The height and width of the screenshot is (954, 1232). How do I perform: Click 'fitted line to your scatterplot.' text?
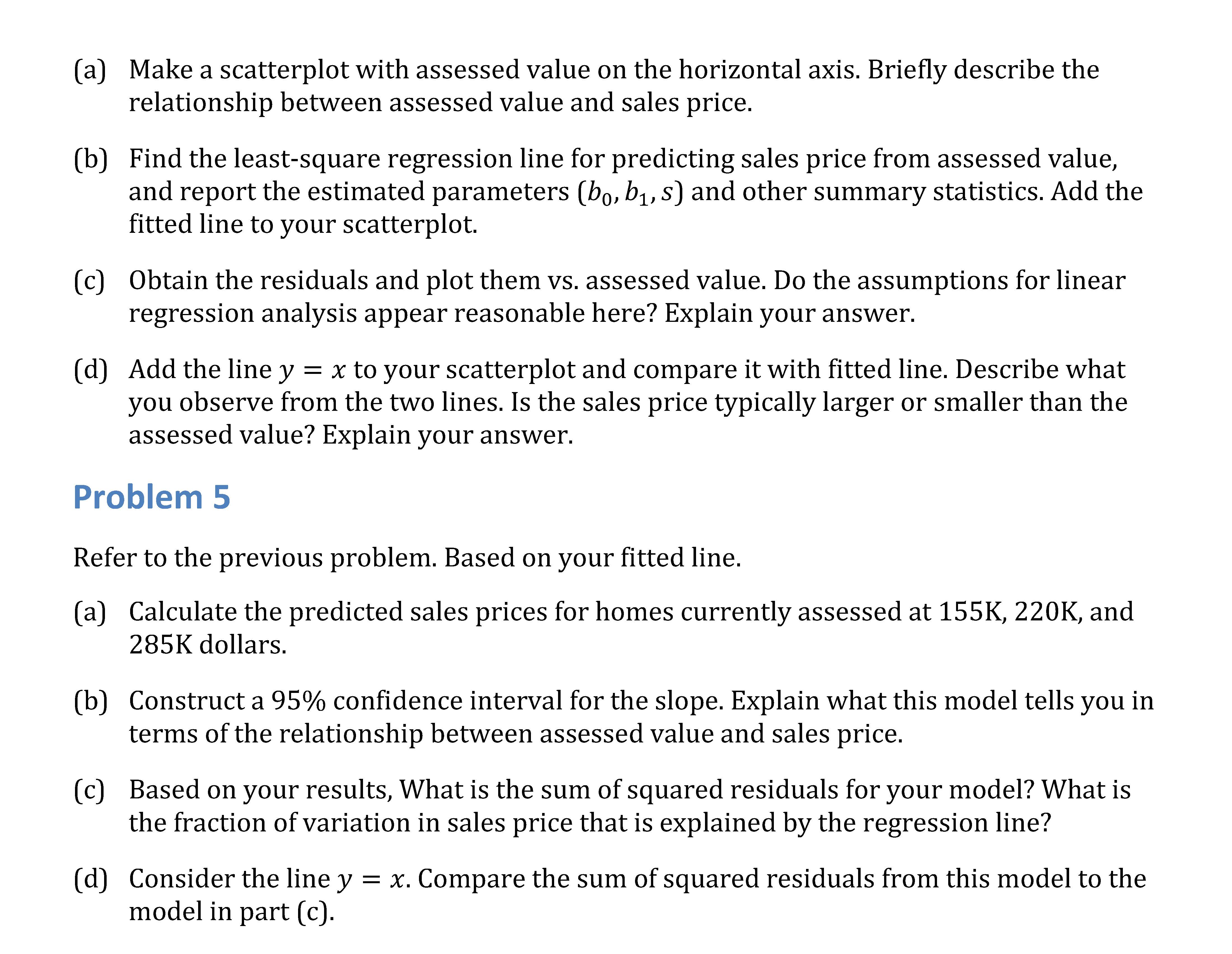303,224
